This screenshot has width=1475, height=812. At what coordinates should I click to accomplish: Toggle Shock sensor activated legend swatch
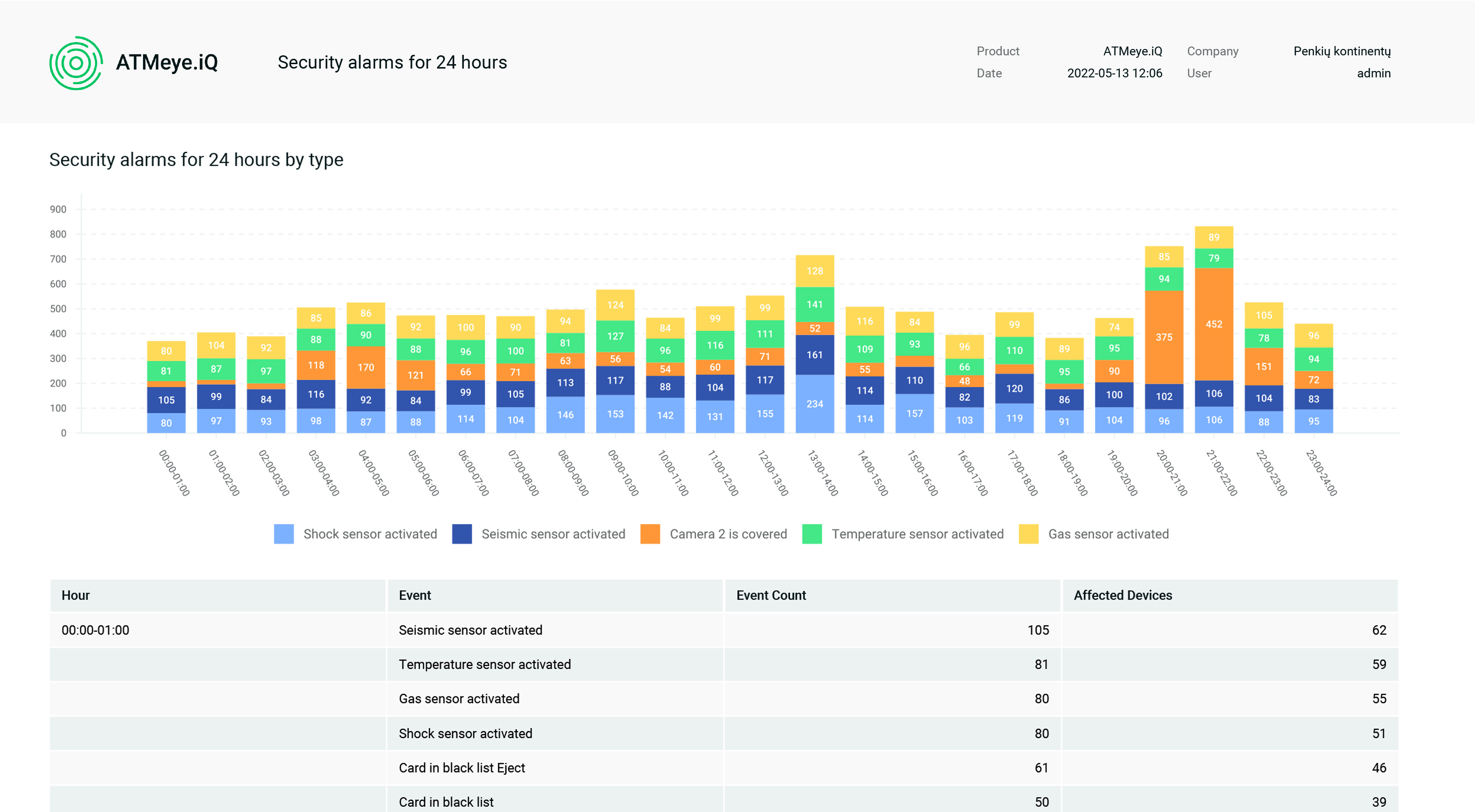[x=284, y=534]
